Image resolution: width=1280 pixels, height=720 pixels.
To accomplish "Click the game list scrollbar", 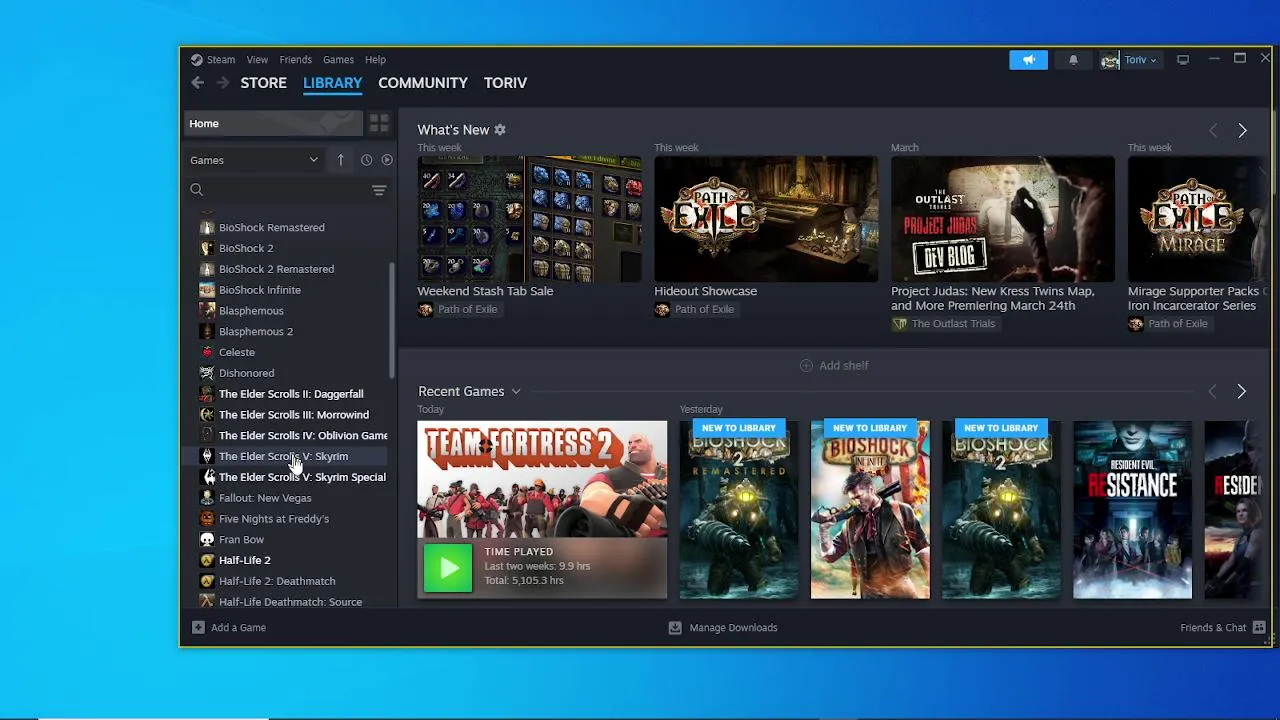I will pos(391,320).
